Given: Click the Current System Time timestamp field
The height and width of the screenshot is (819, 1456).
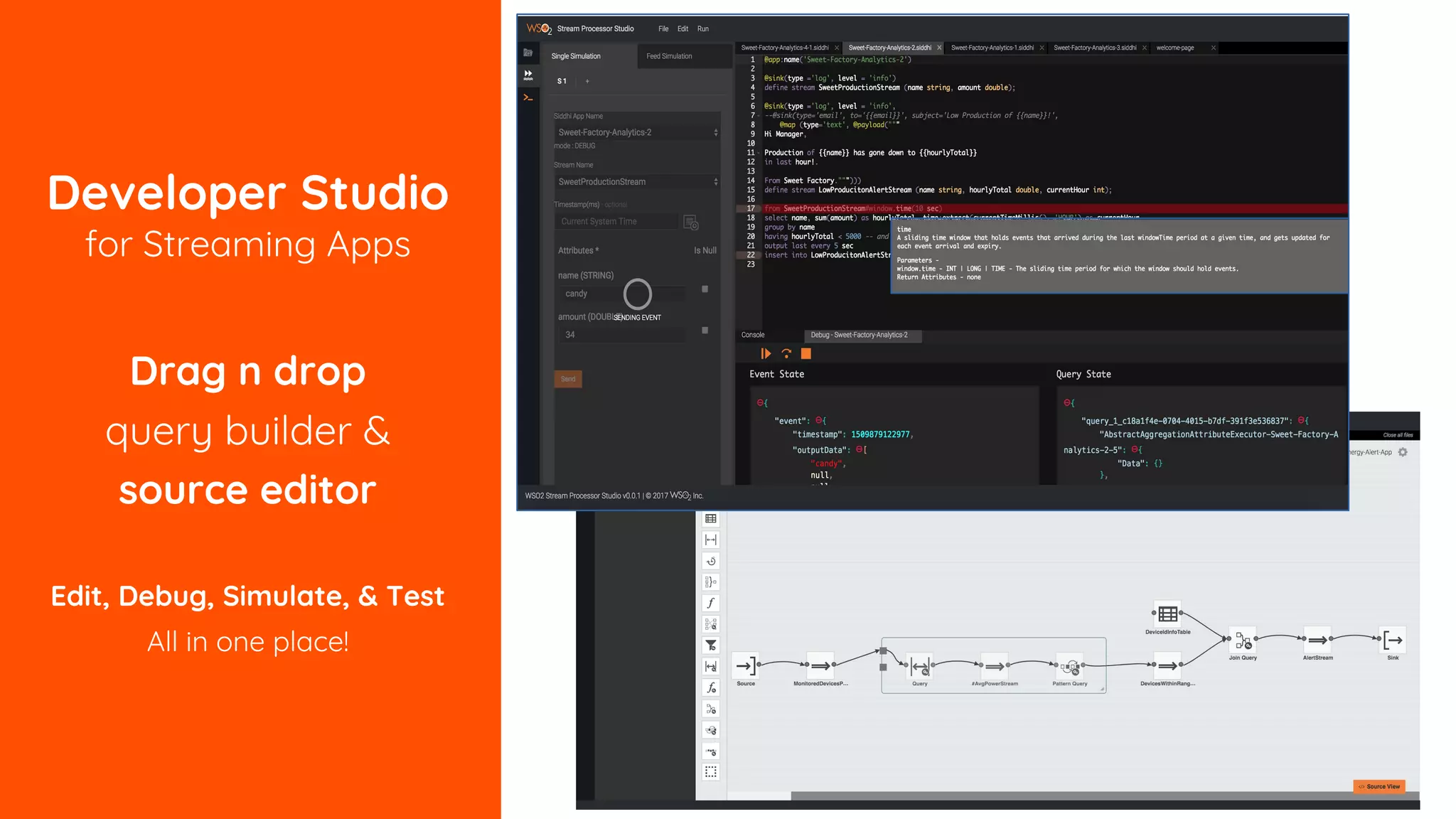Looking at the screenshot, I should [x=616, y=223].
